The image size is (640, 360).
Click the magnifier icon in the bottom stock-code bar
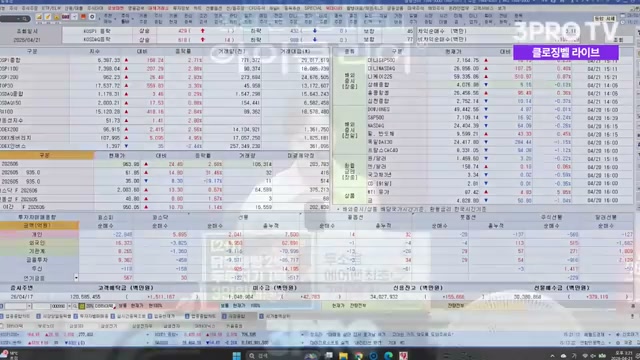pyautogui.click(x=75, y=306)
